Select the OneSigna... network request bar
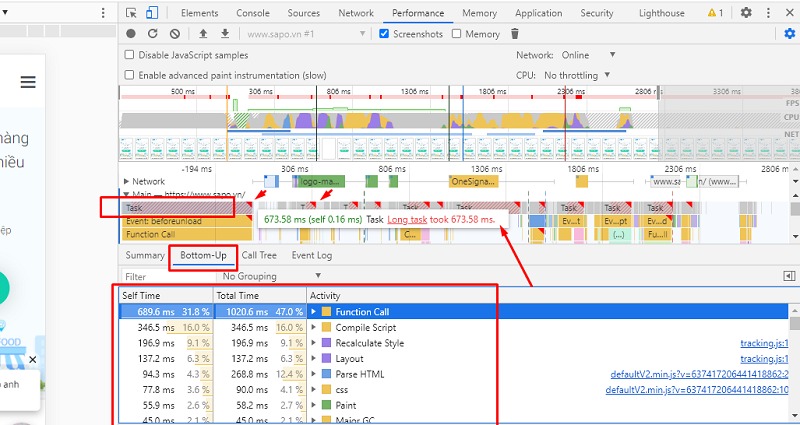 click(473, 181)
